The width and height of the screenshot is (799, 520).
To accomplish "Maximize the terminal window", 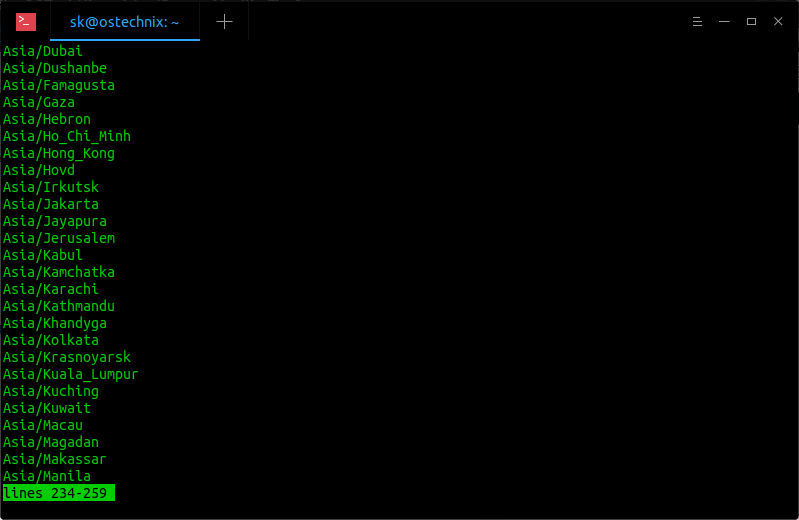I will pos(751,21).
